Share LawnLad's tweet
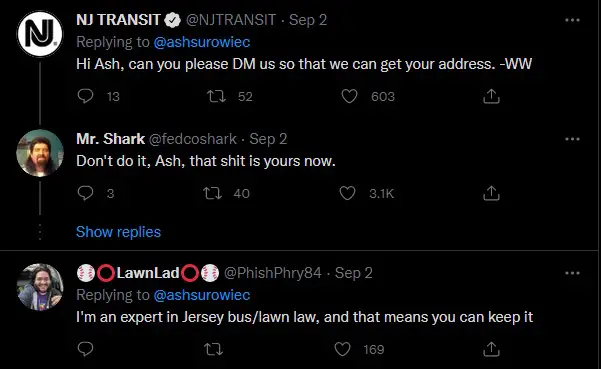 pos(491,349)
